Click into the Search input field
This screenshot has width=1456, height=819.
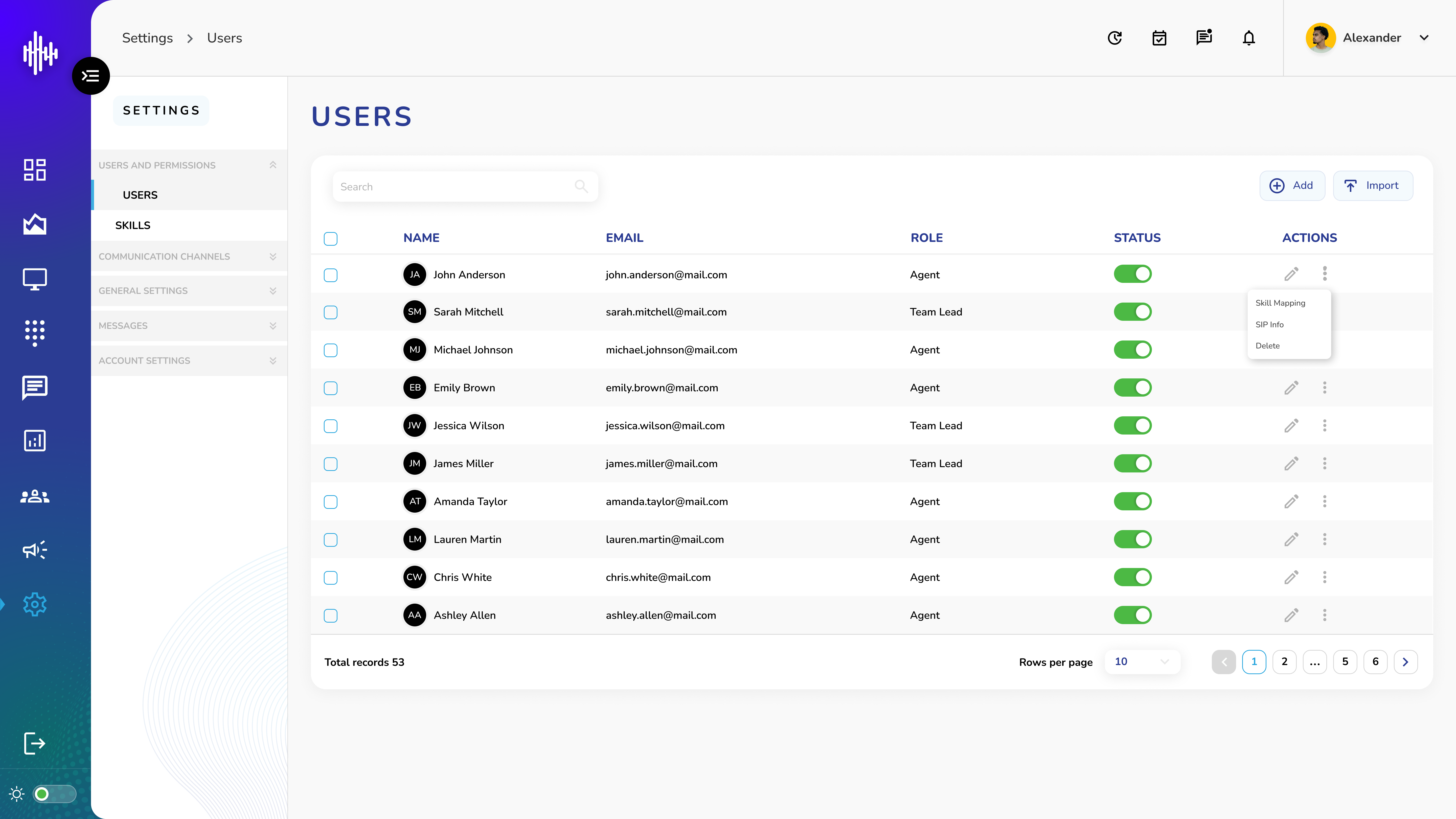pyautogui.click(x=465, y=187)
